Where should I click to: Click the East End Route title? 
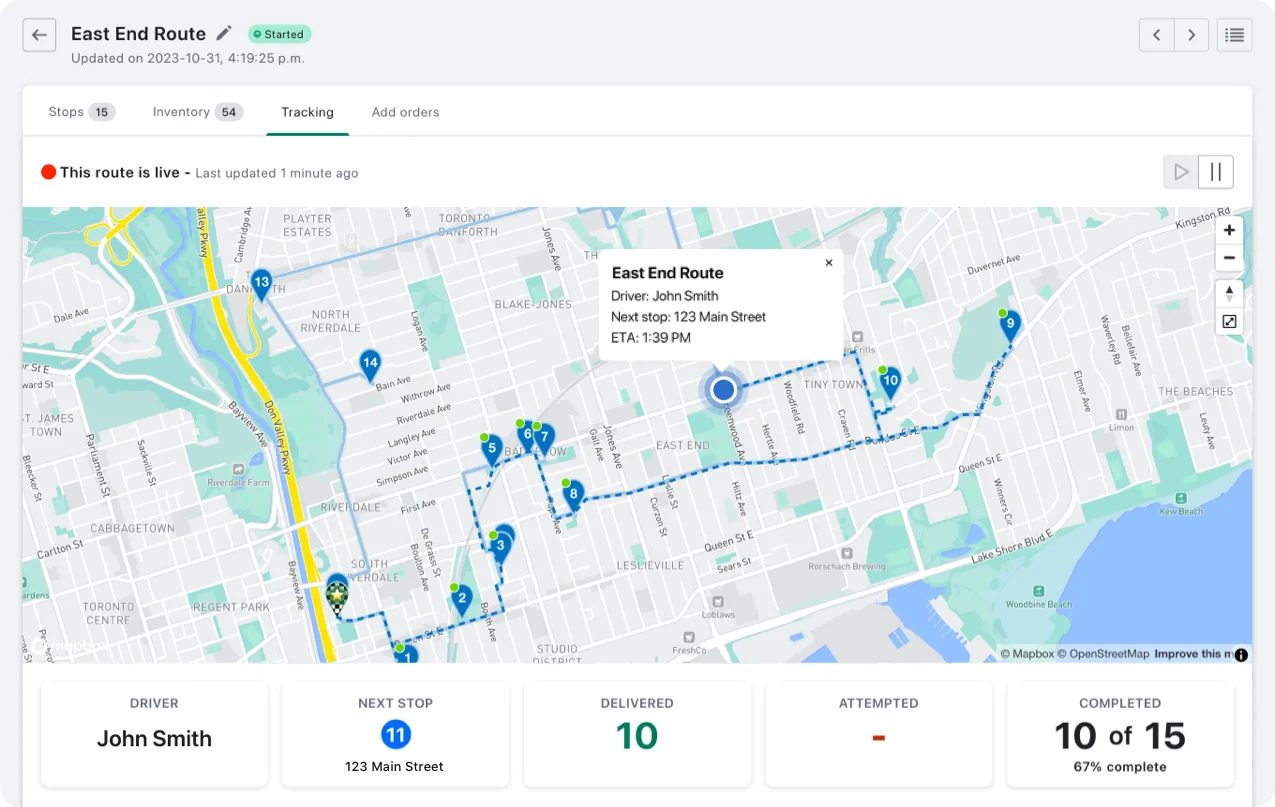[138, 33]
